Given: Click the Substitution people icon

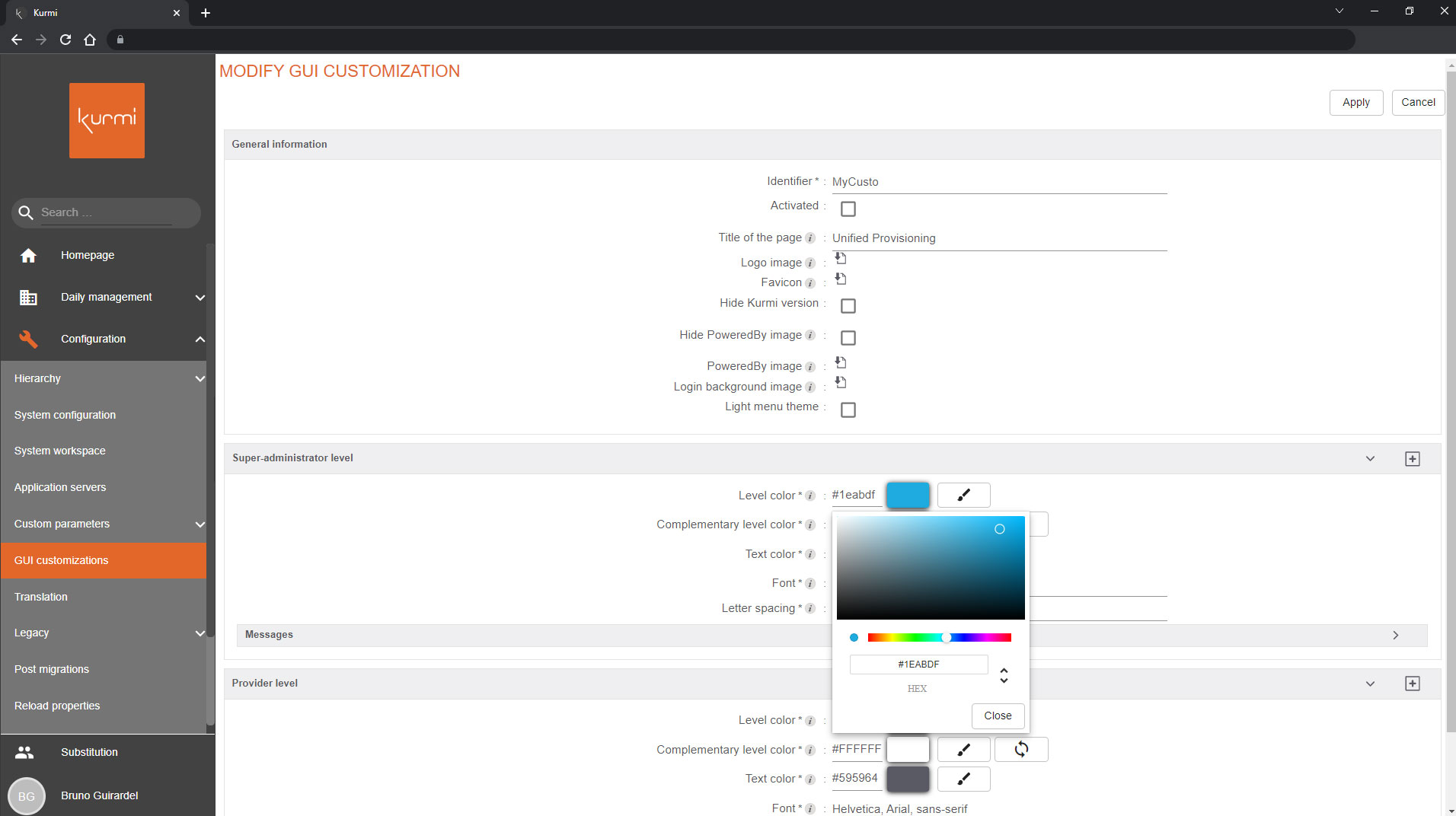Looking at the screenshot, I should pyautogui.click(x=24, y=752).
